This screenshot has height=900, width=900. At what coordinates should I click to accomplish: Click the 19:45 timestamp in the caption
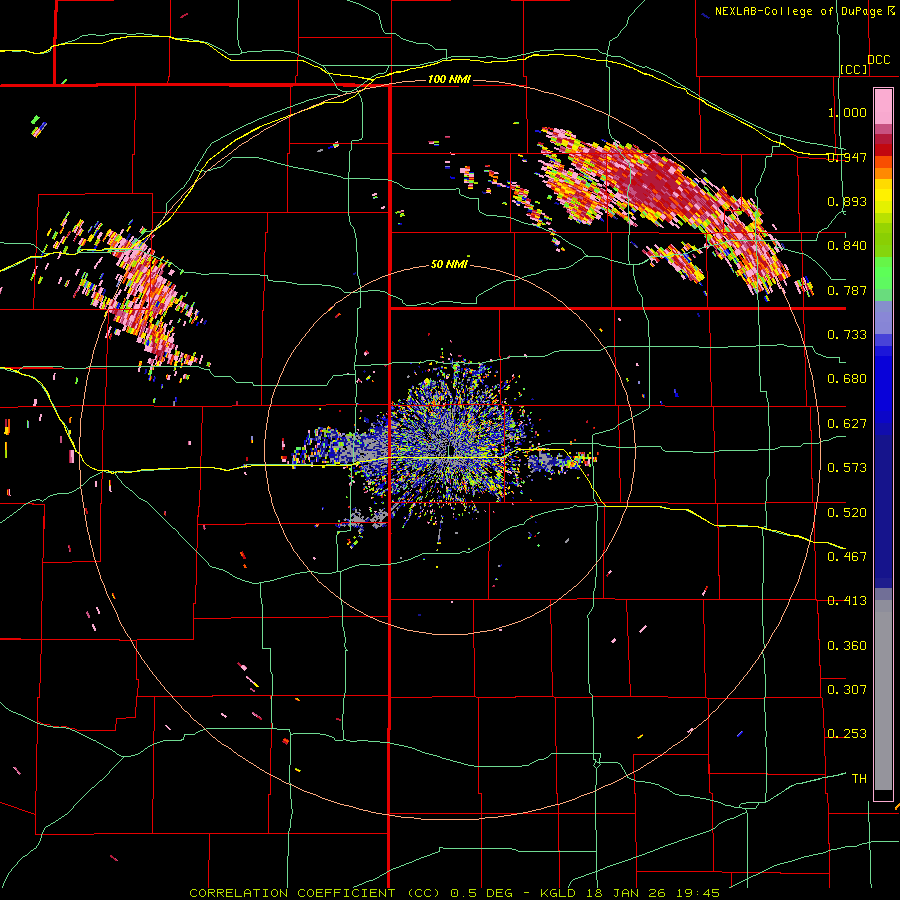pyautogui.click(x=697, y=893)
